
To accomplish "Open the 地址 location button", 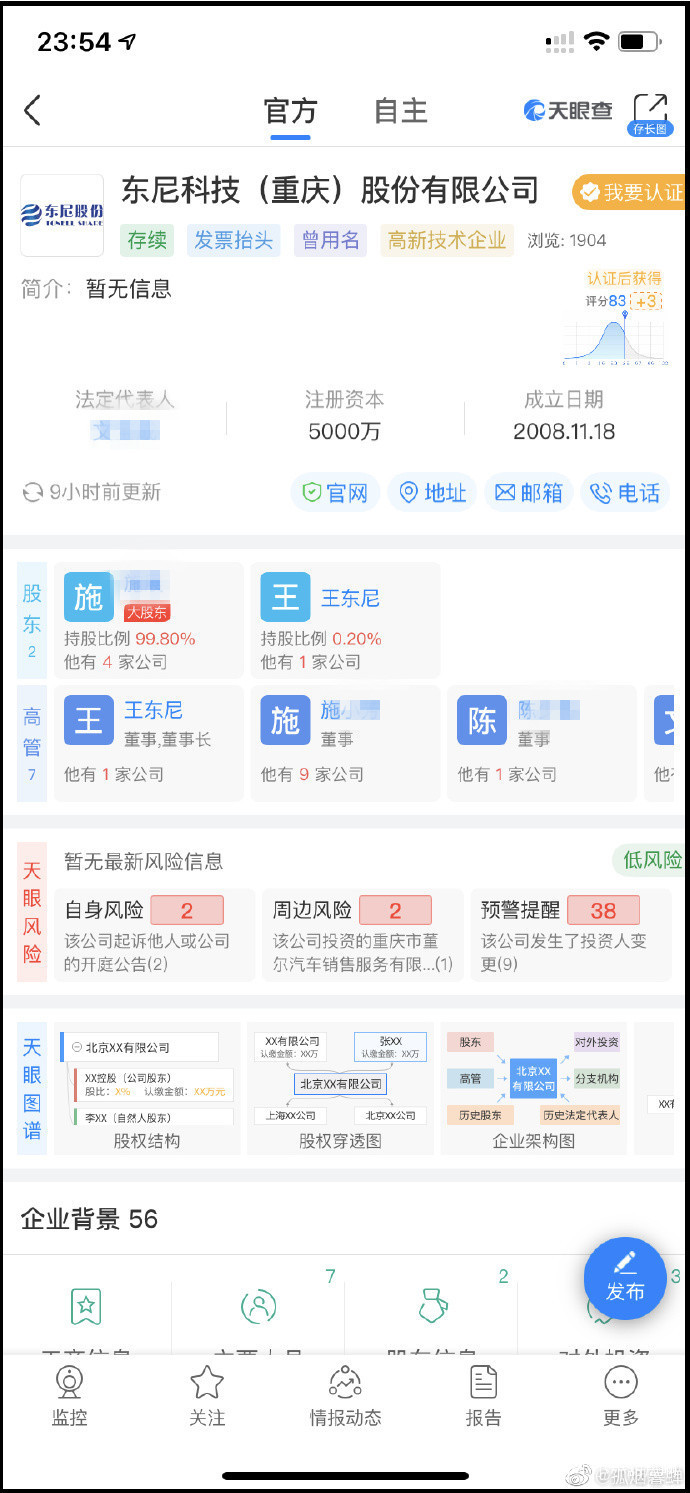I will click(432, 493).
